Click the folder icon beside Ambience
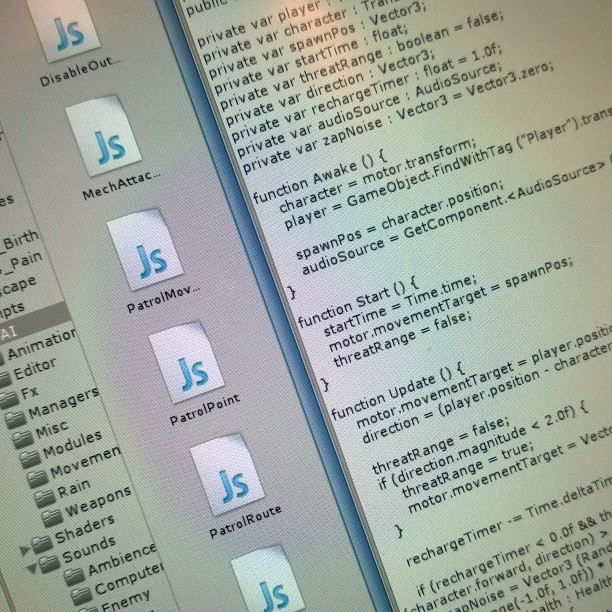612x612 pixels. 74,577
